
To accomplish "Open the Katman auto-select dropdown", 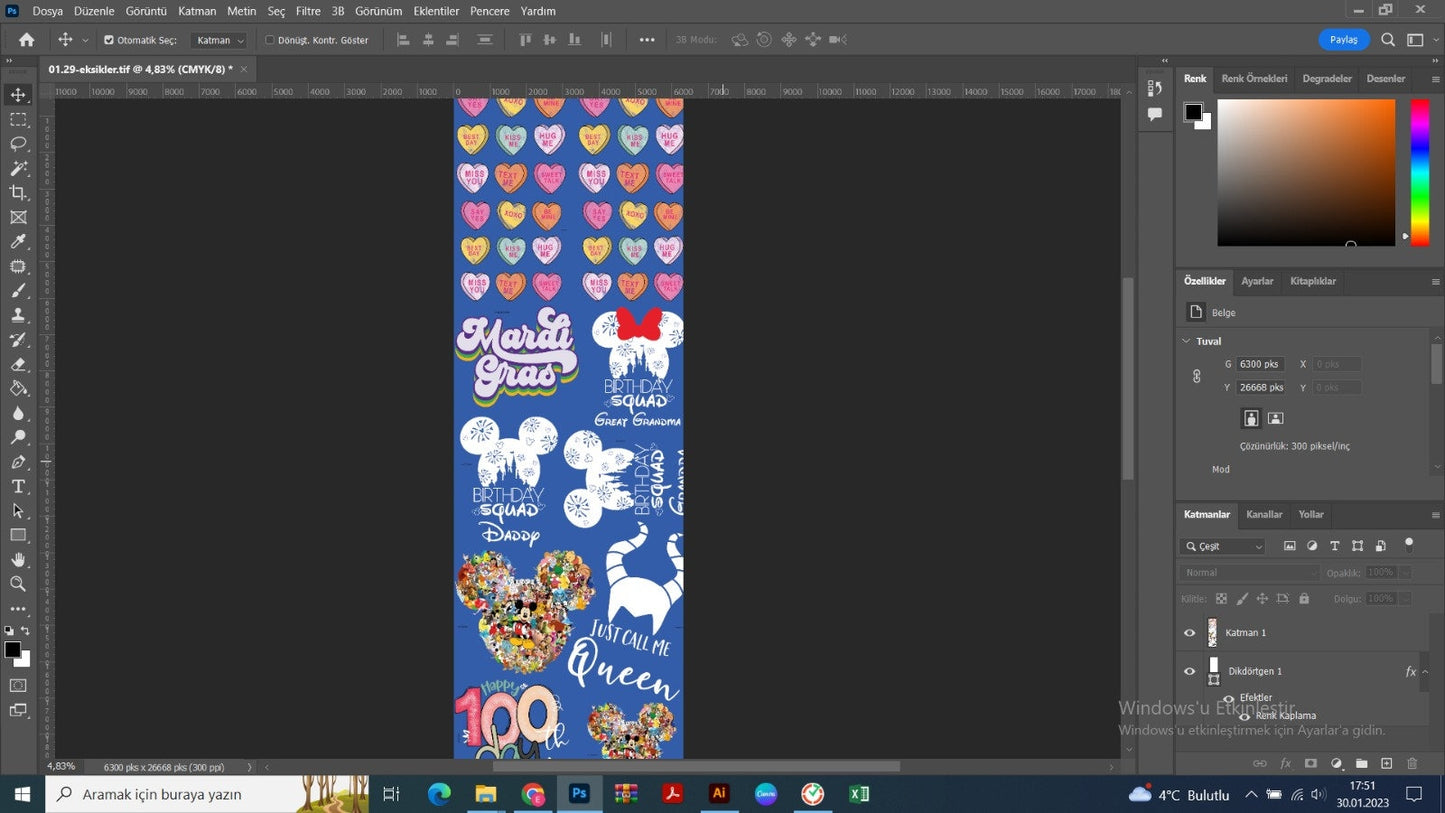I will coord(219,40).
